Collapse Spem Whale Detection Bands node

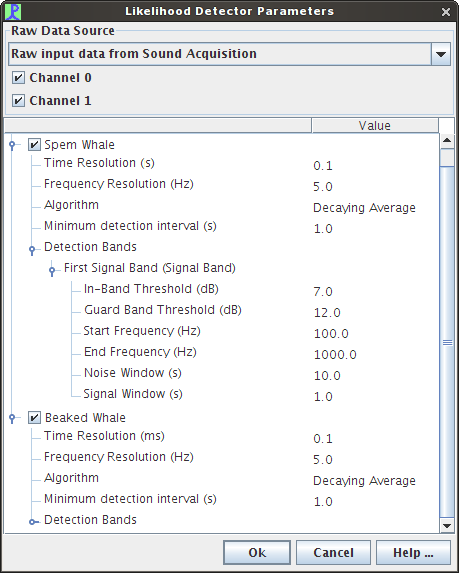tap(32, 250)
